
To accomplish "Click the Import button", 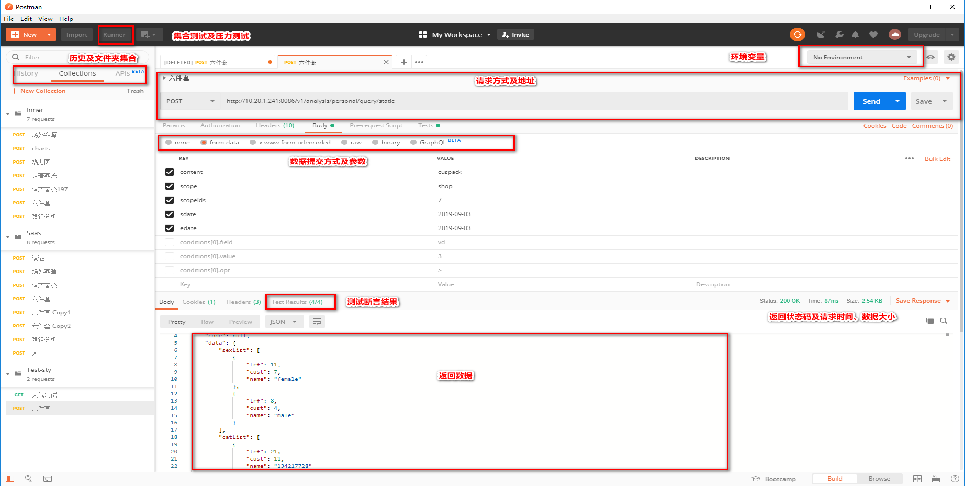I will point(77,35).
